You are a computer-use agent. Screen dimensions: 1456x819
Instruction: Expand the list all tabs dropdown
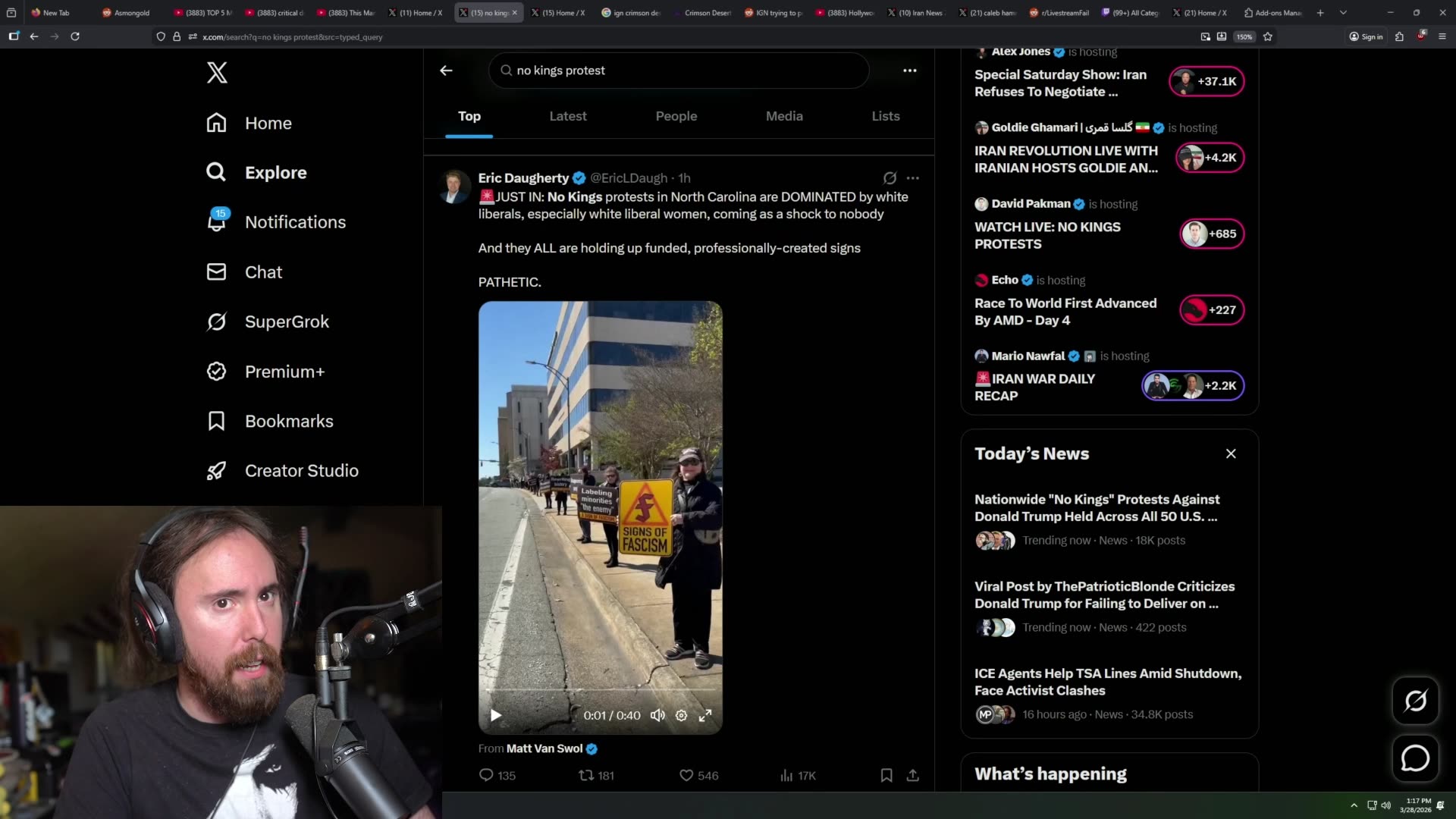[x=1343, y=13]
